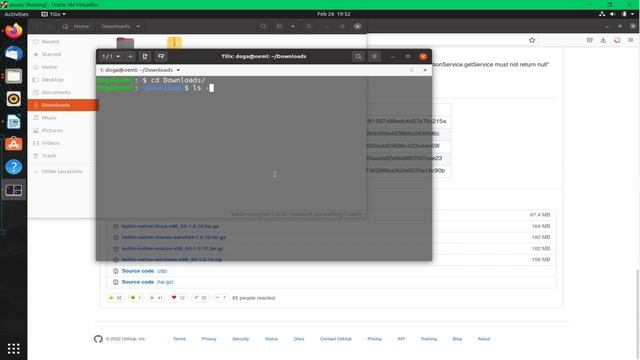Viewport: 640px width, 360px height.
Task: Open the Files app in the dock
Action: click(x=13, y=76)
